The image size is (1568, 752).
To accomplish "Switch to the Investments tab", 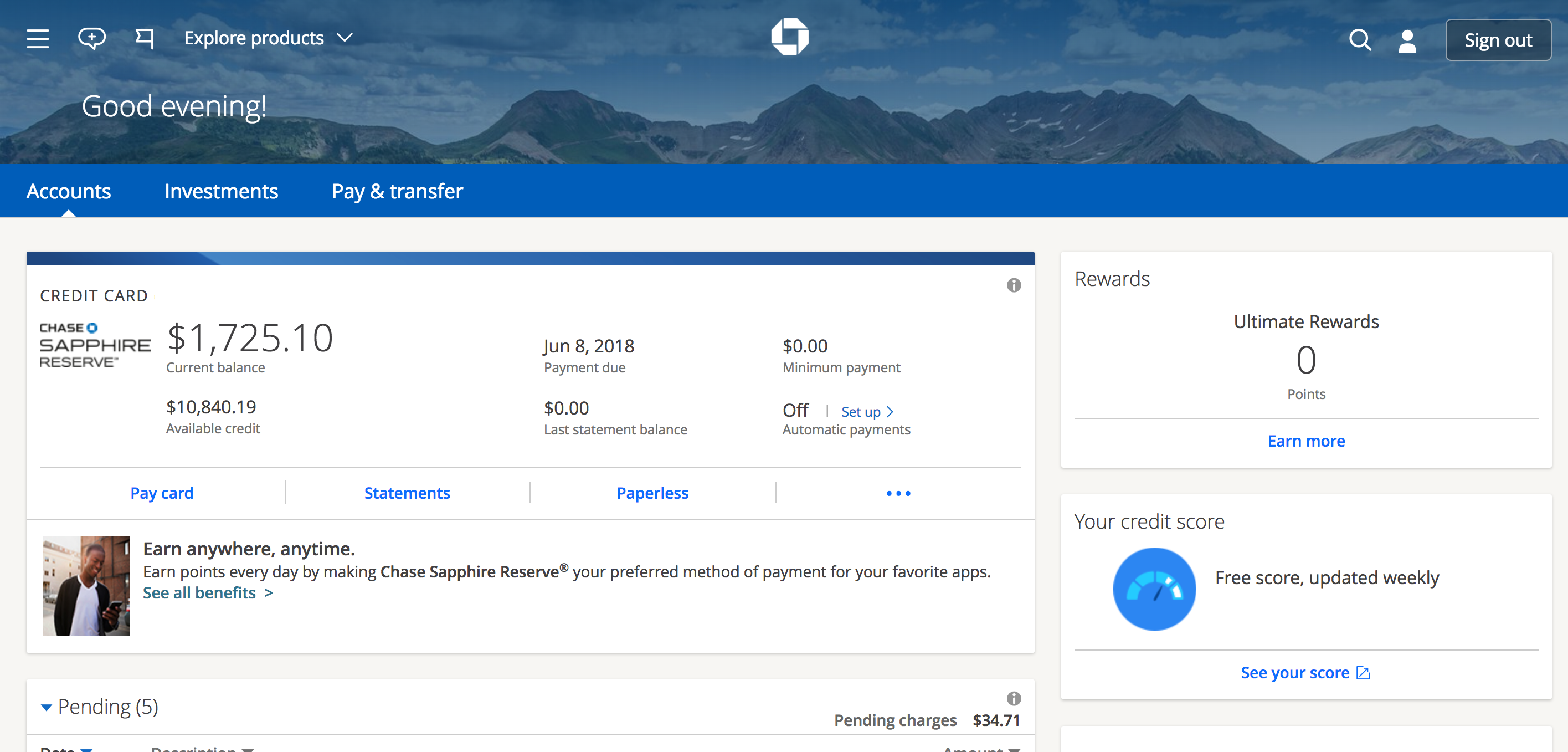I will click(x=221, y=191).
